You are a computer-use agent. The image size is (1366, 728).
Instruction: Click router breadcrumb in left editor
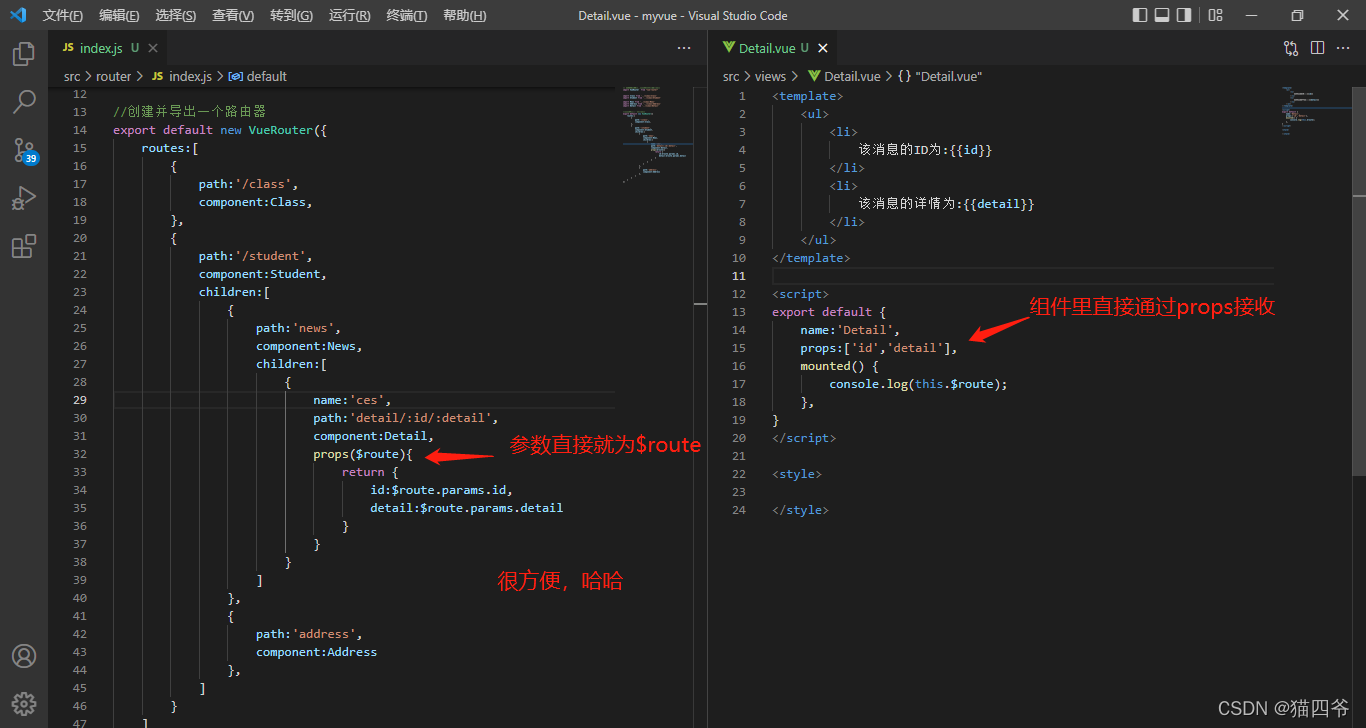[x=113, y=76]
